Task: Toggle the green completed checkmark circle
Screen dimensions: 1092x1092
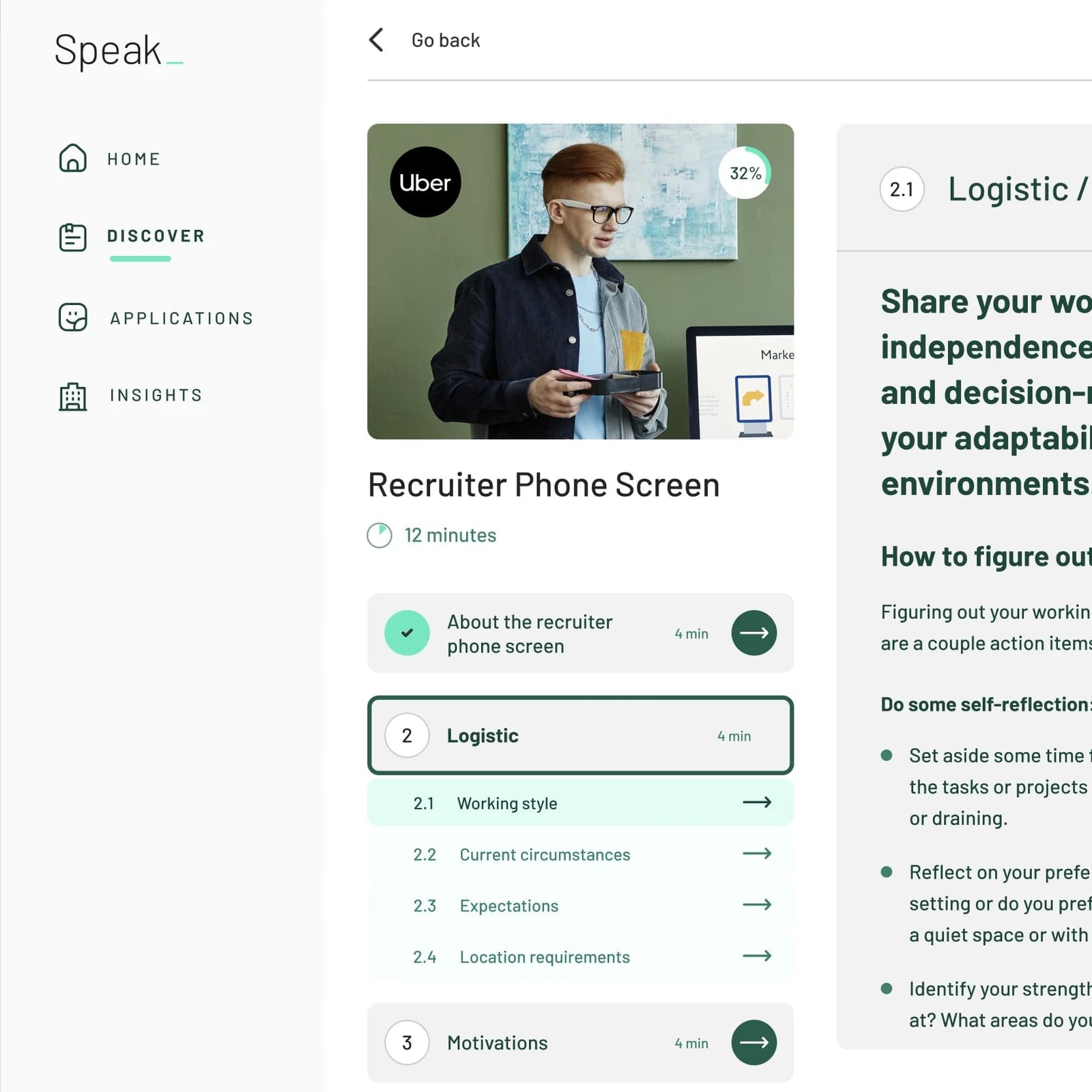Action: click(x=407, y=633)
